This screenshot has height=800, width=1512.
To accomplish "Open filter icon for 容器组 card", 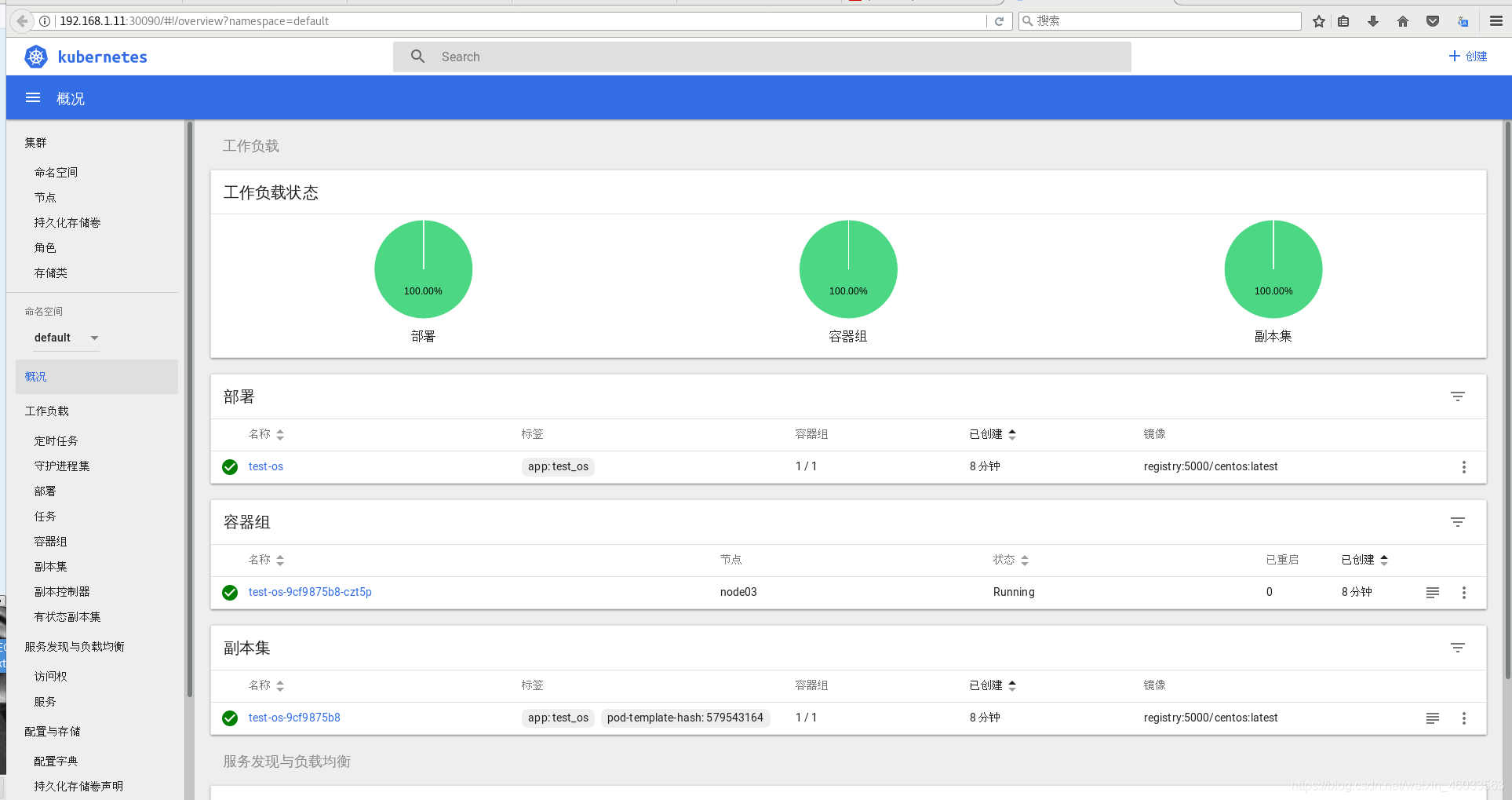I will pyautogui.click(x=1458, y=522).
